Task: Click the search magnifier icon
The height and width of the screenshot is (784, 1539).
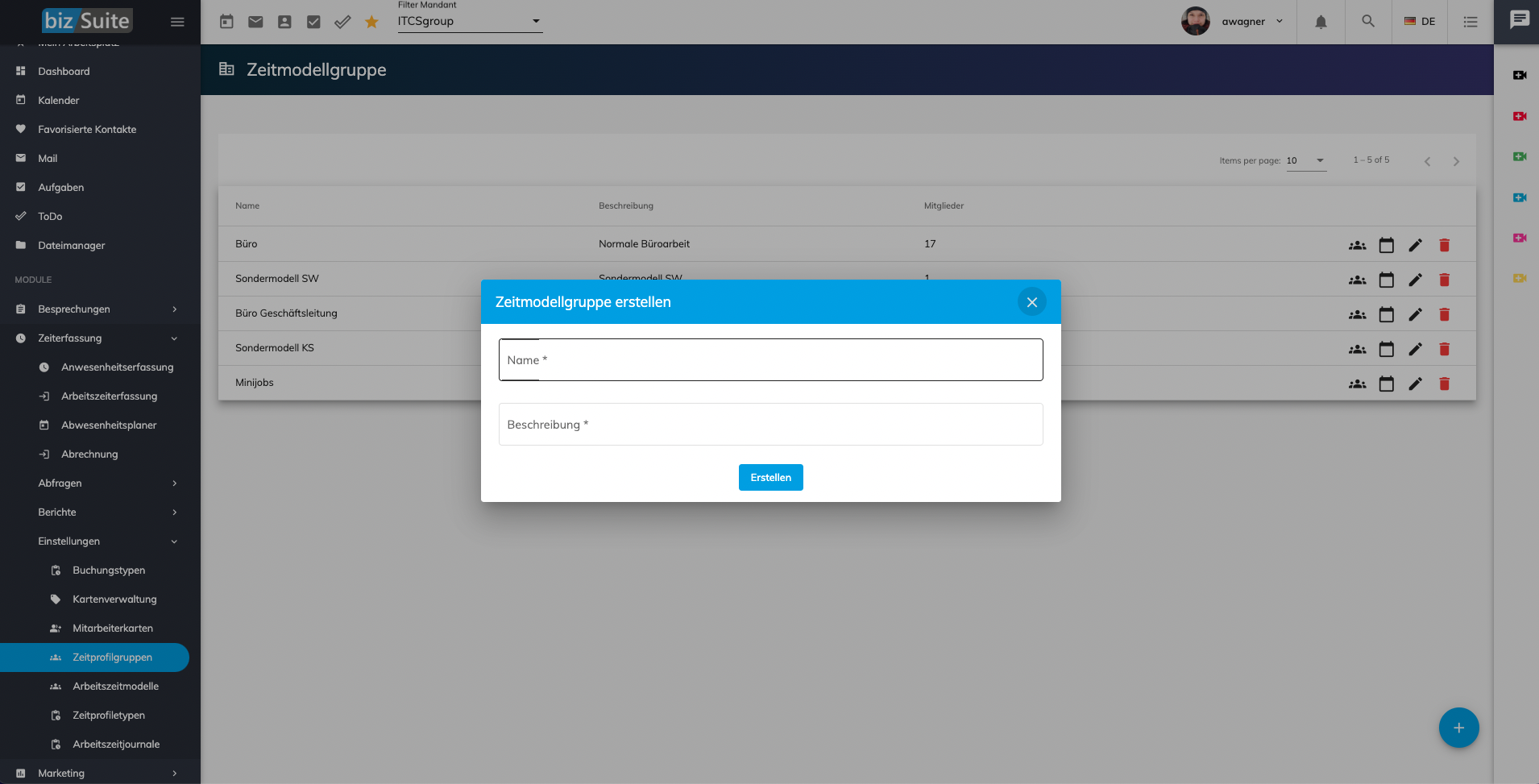Action: point(1368,22)
